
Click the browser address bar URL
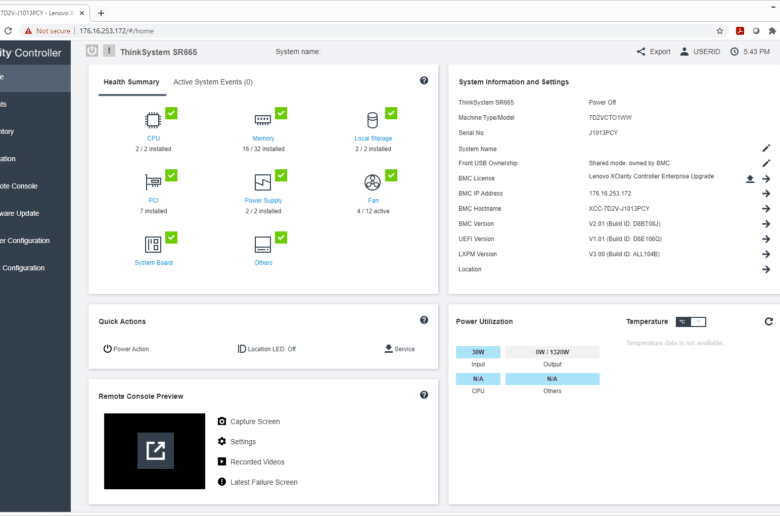pyautogui.click(x=116, y=31)
